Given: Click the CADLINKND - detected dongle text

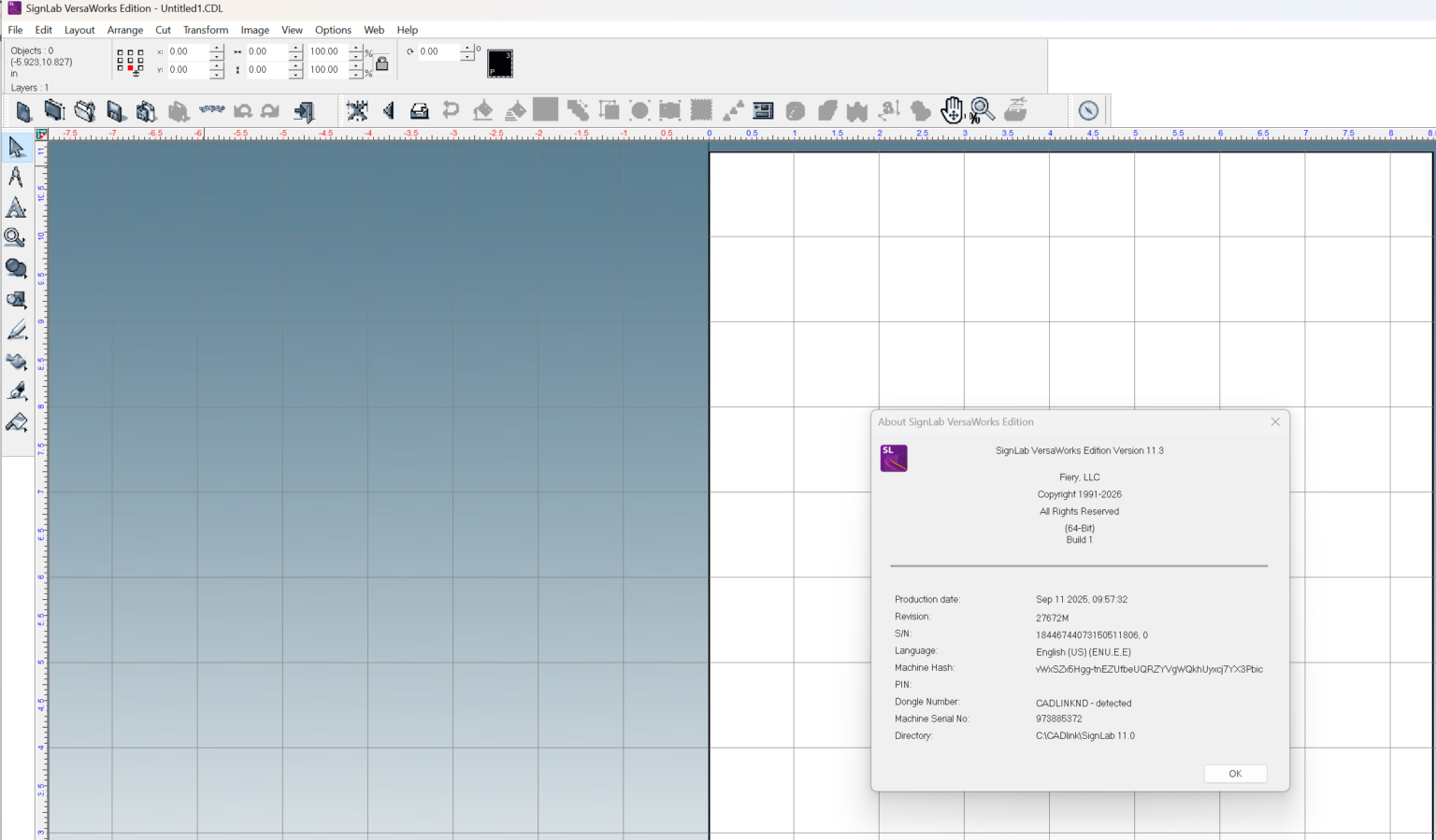Looking at the screenshot, I should click(x=1084, y=703).
